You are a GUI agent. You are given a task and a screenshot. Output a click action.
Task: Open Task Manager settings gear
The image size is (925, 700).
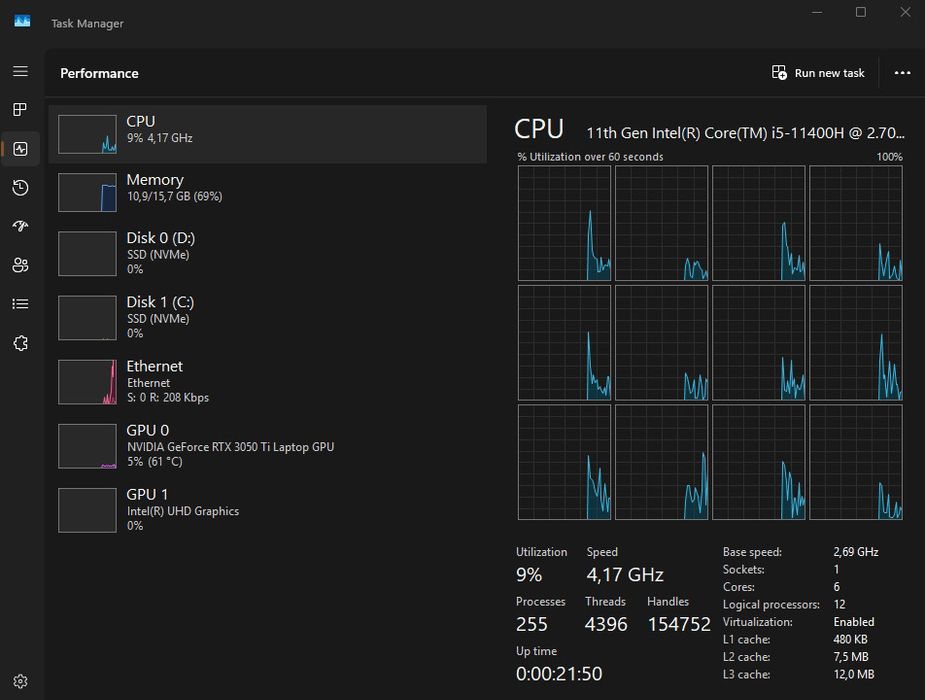(x=21, y=681)
